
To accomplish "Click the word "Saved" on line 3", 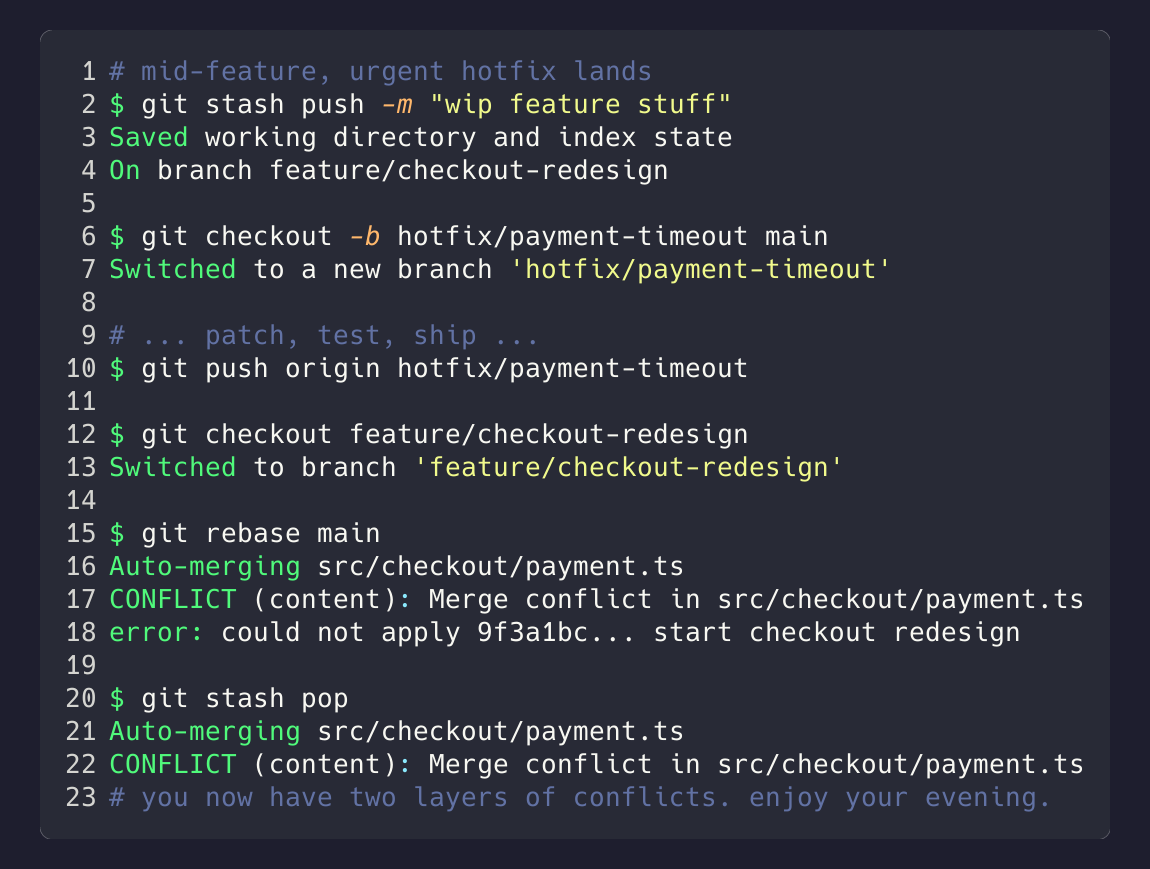I will click(x=149, y=138).
